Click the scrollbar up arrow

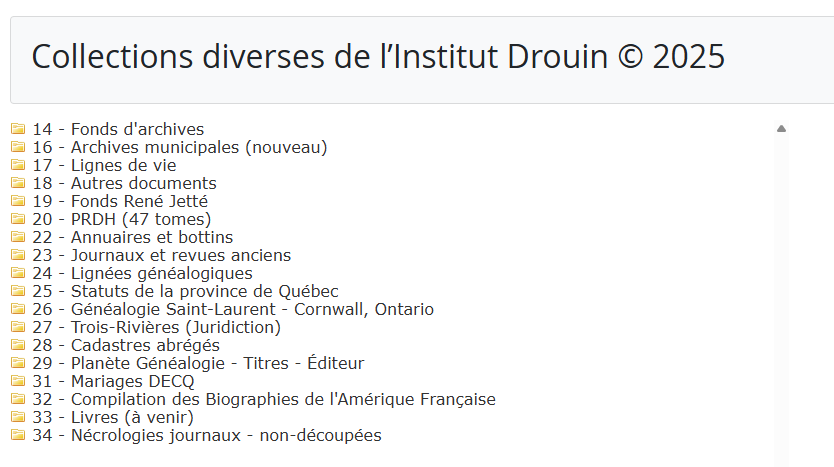coord(781,128)
